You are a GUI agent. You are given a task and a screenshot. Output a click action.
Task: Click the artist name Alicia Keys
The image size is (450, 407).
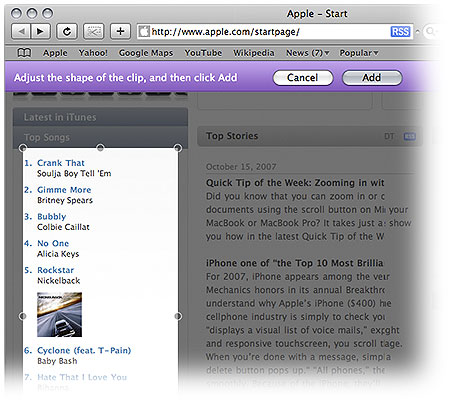pyautogui.click(x=58, y=254)
